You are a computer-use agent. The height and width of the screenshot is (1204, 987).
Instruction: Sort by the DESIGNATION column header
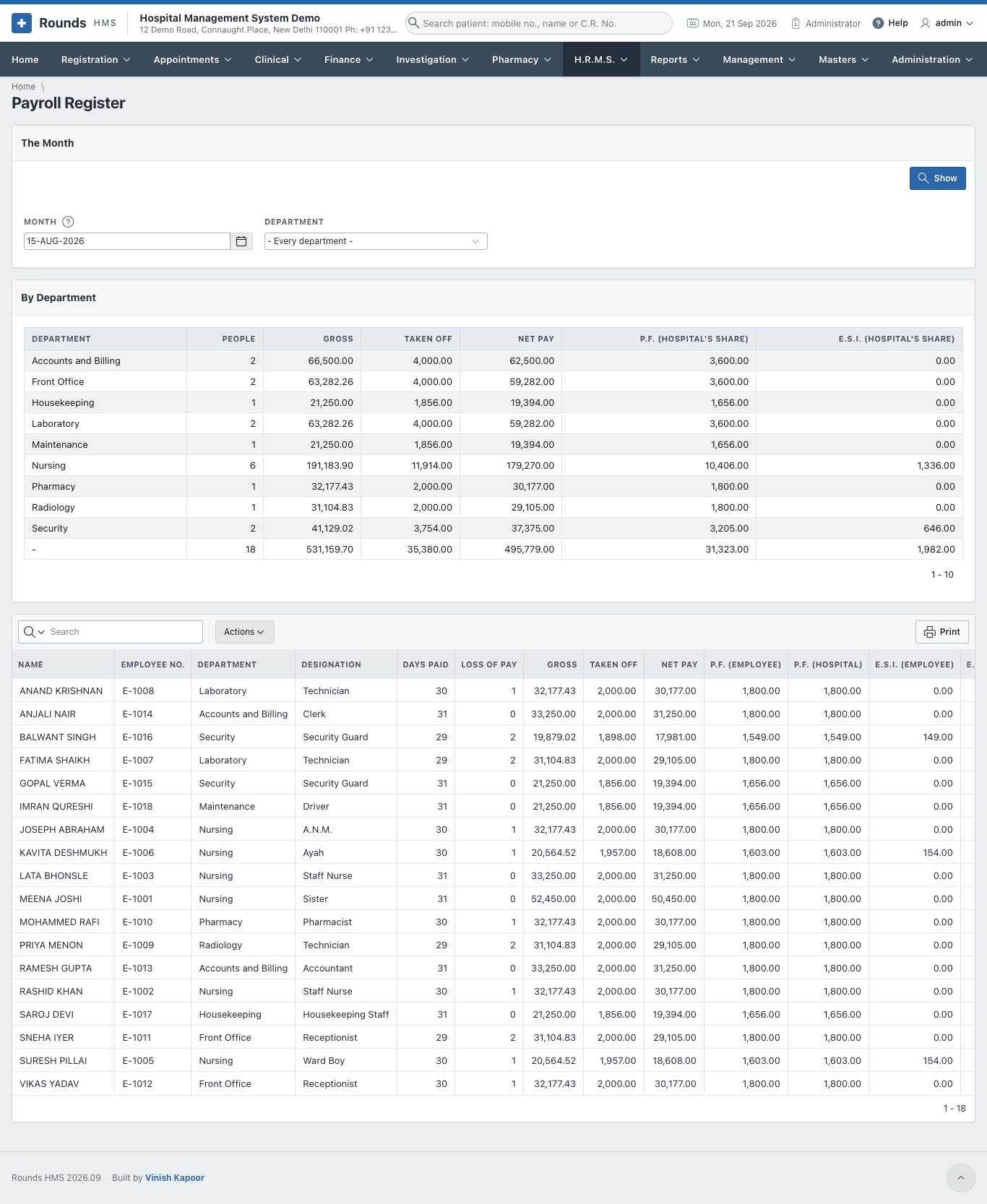click(x=331, y=664)
